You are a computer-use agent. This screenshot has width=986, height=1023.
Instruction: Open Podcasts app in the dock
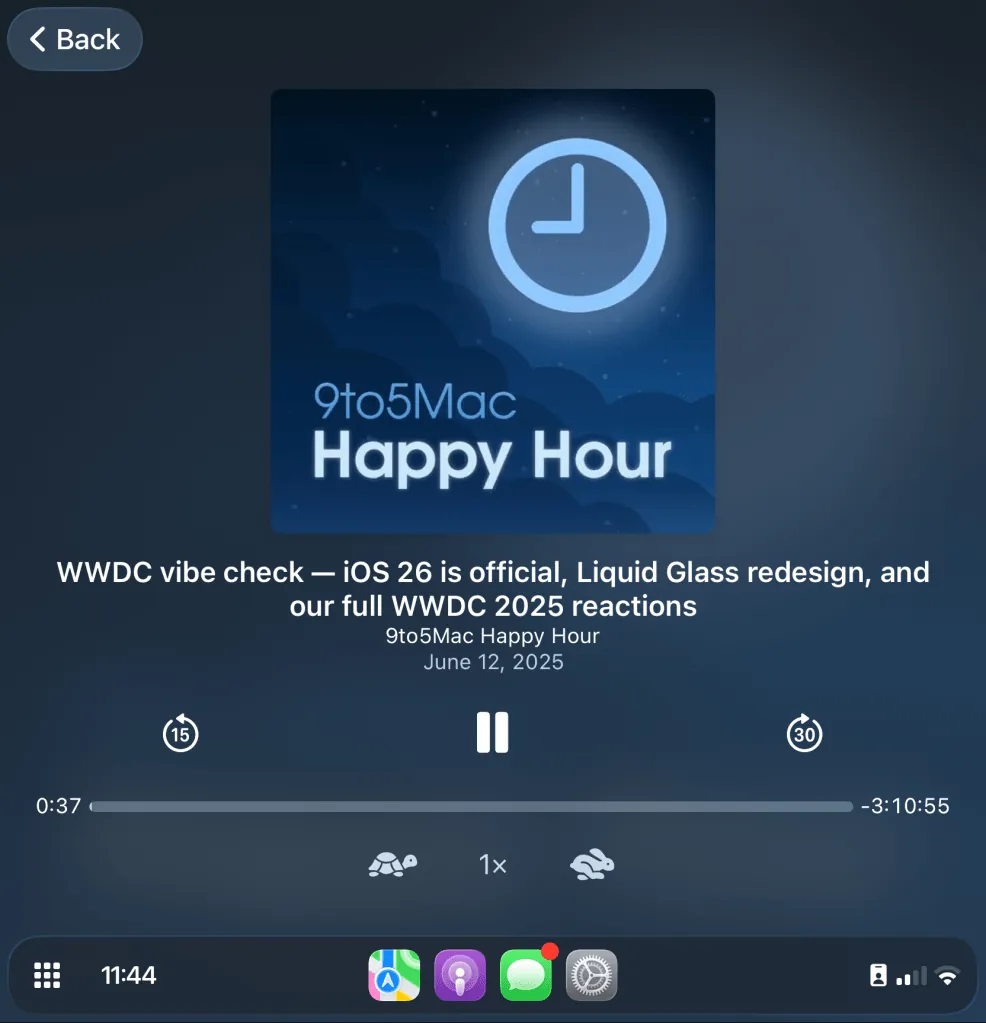460,975
